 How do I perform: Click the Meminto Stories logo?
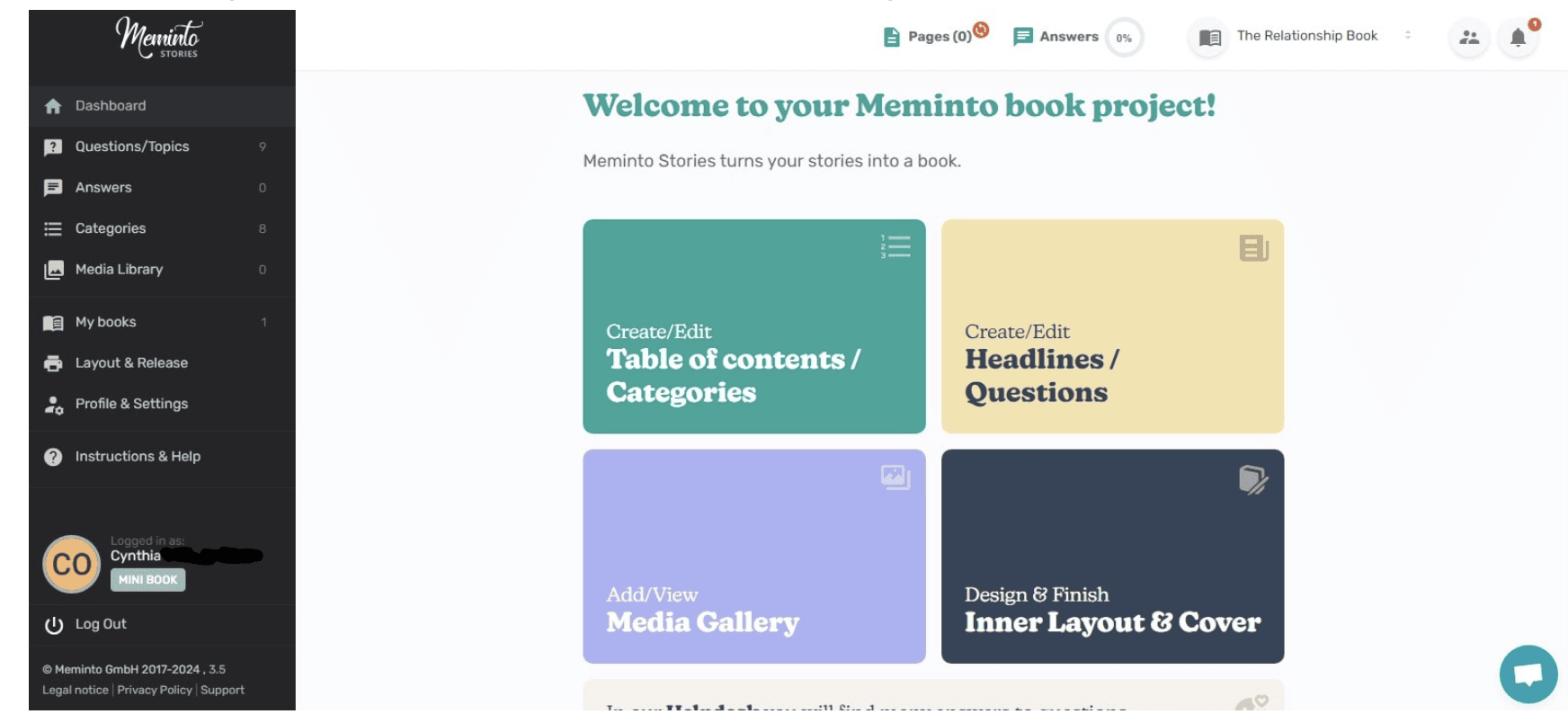[x=158, y=38]
